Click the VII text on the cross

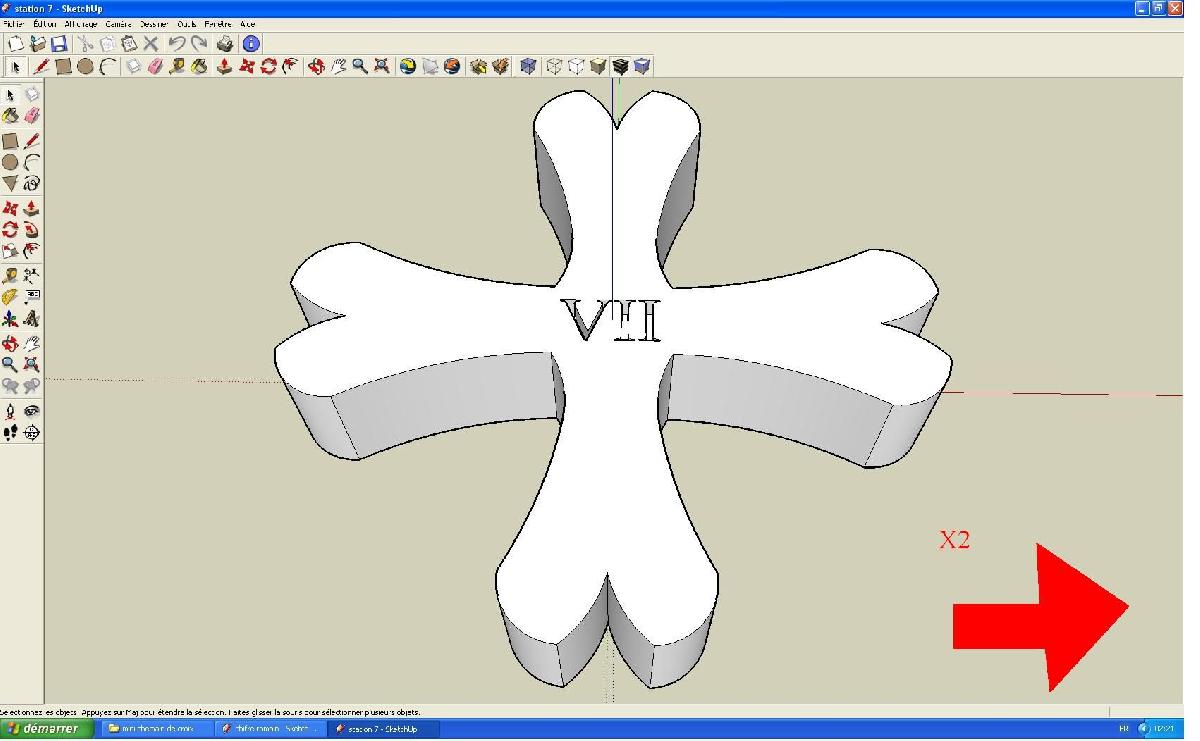click(x=612, y=320)
